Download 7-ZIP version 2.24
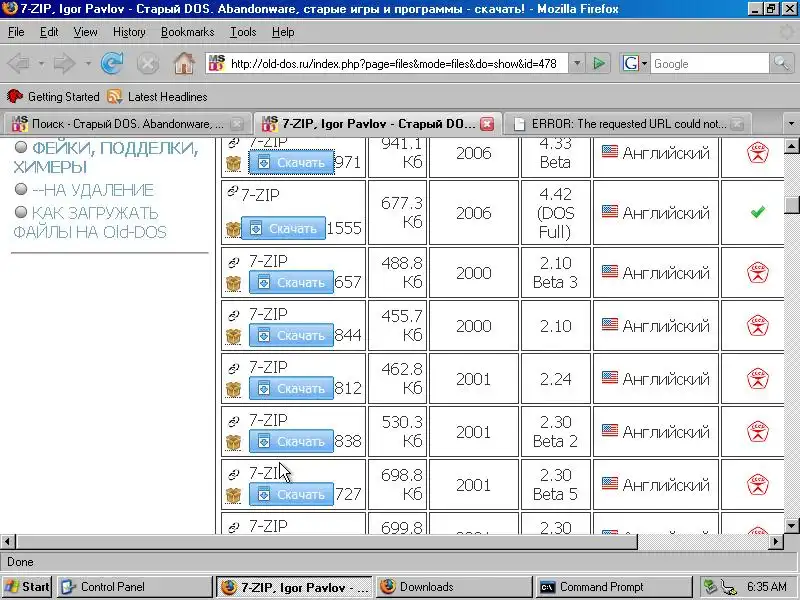 click(291, 388)
